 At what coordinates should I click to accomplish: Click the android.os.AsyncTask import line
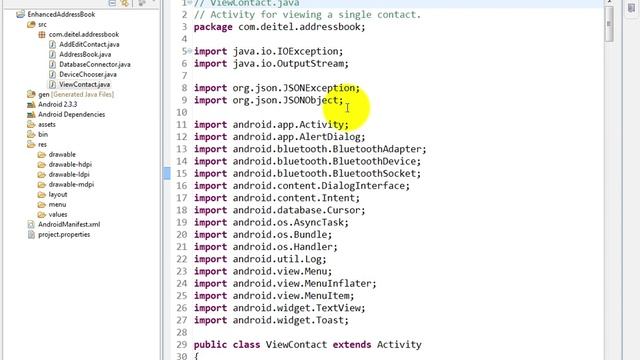(x=271, y=223)
